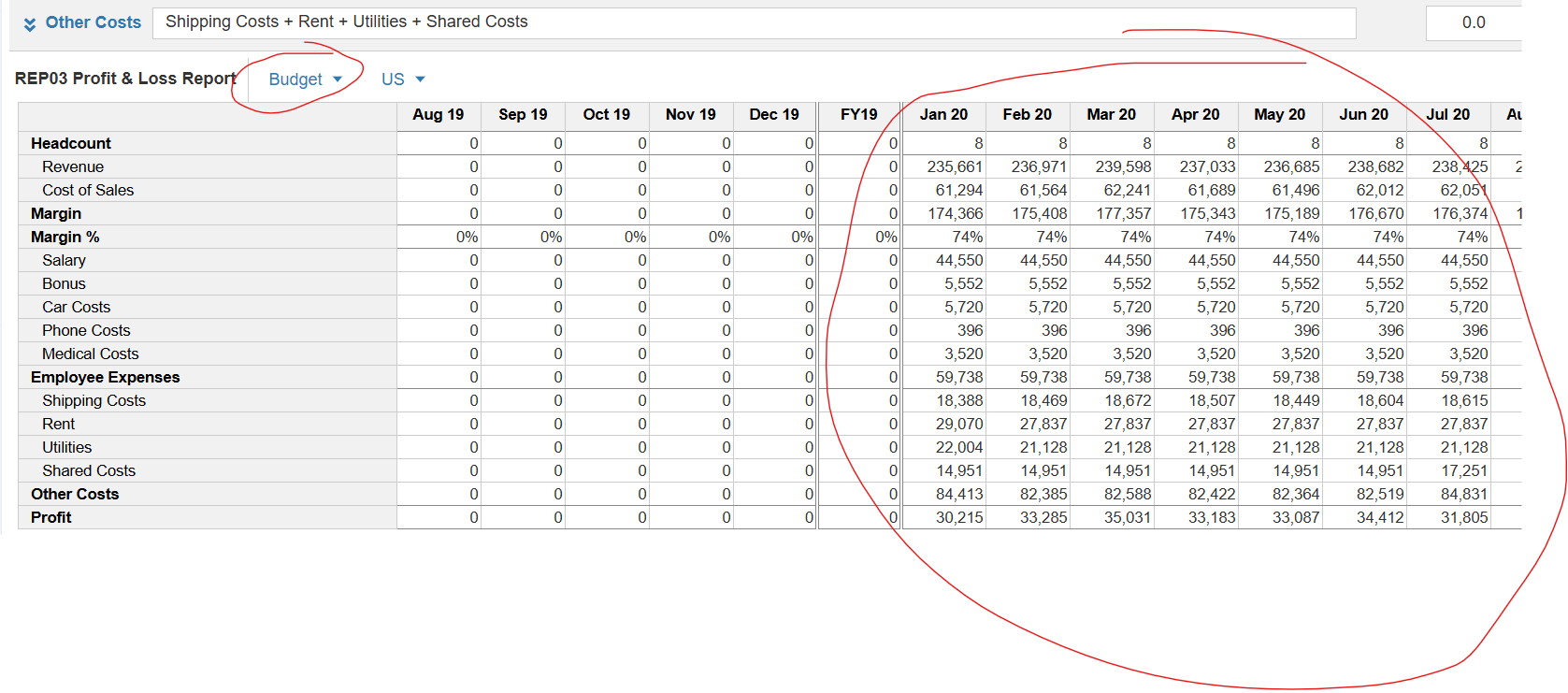Select the Mar 20 column header
The height and width of the screenshot is (693, 1568).
1112,115
